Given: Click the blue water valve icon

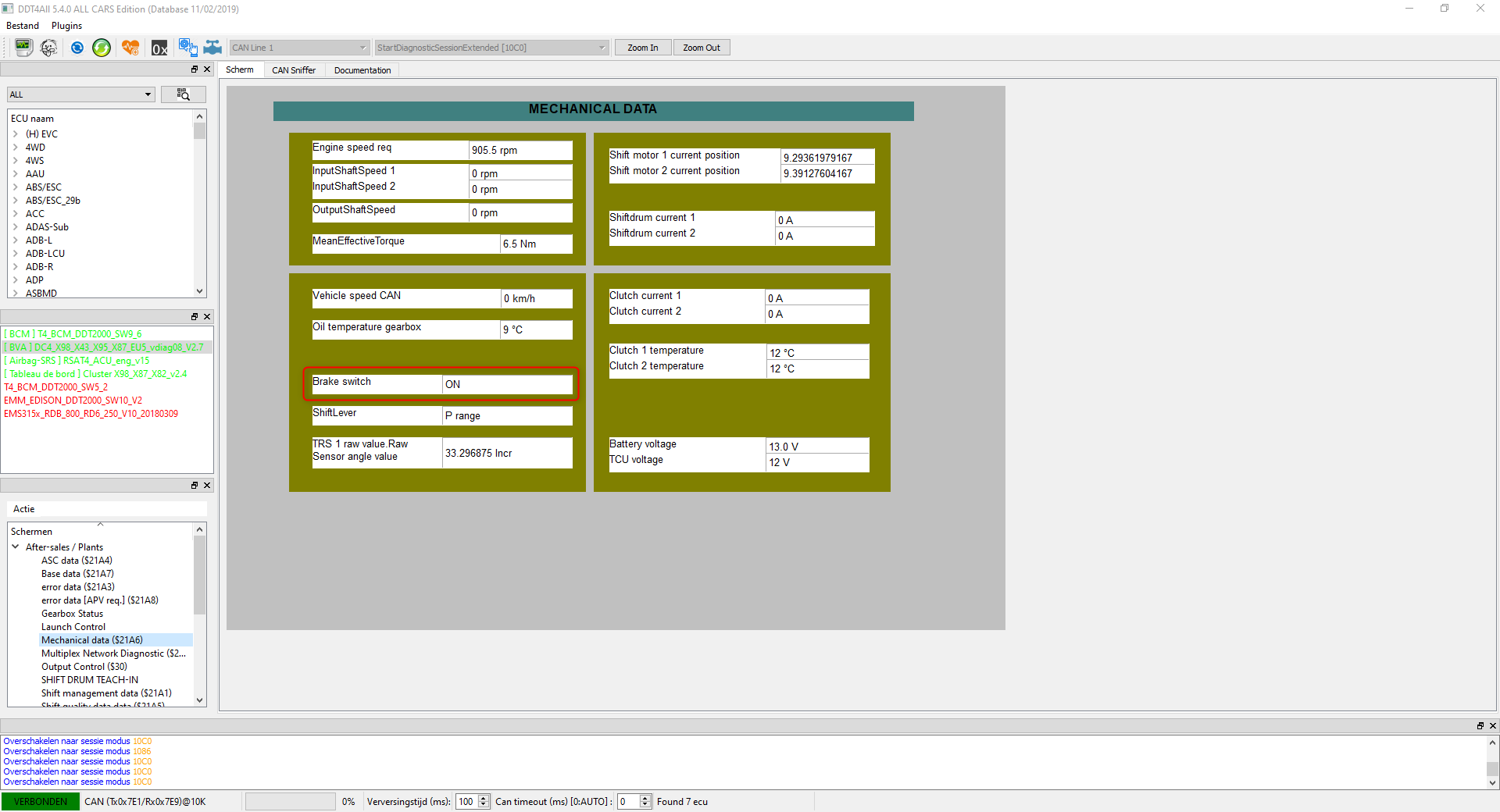Looking at the screenshot, I should pyautogui.click(x=212, y=48).
